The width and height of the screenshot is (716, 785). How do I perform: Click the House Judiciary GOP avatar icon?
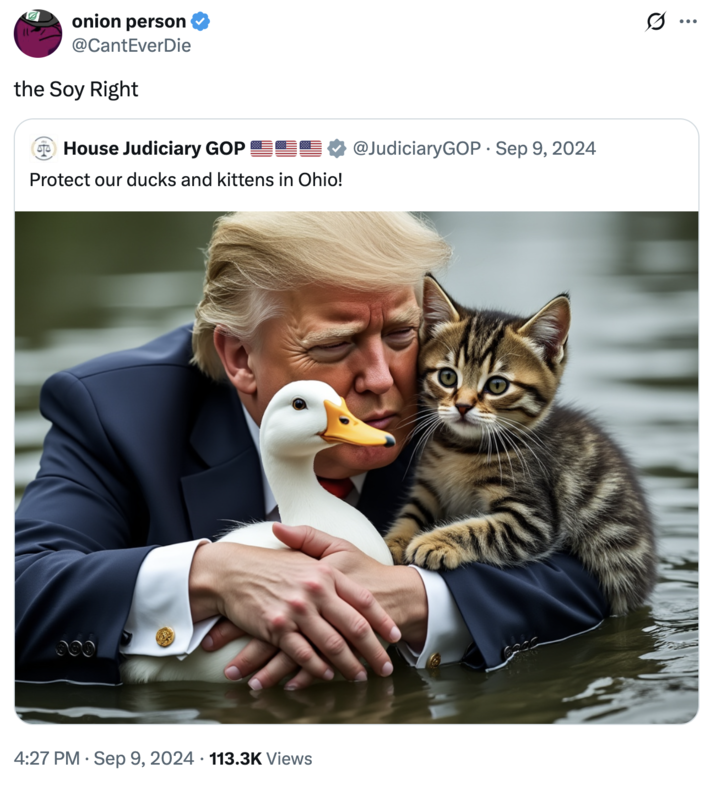point(44,149)
